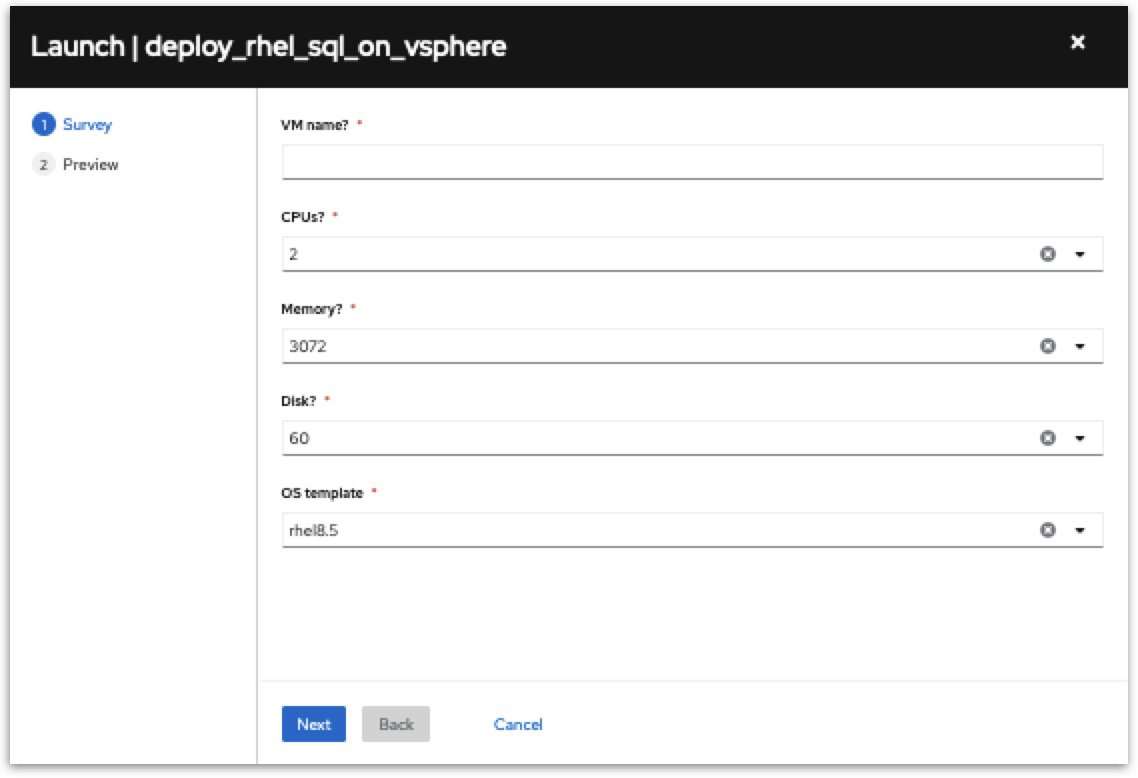Screen dimensions: 1138x778
Task: Focus the VM name text field
Action: coord(692,162)
